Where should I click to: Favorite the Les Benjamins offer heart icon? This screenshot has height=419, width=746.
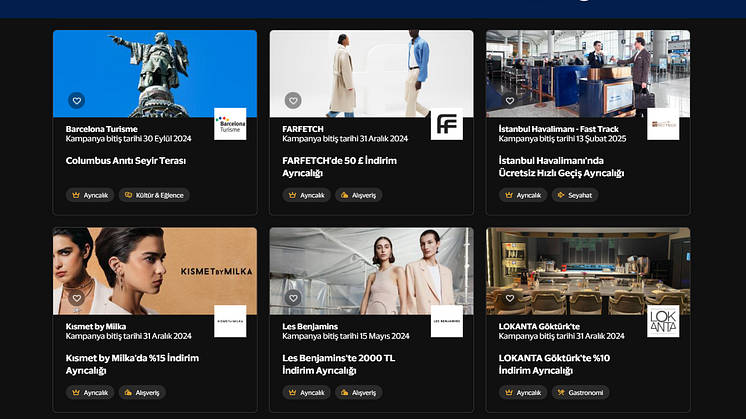tap(293, 298)
